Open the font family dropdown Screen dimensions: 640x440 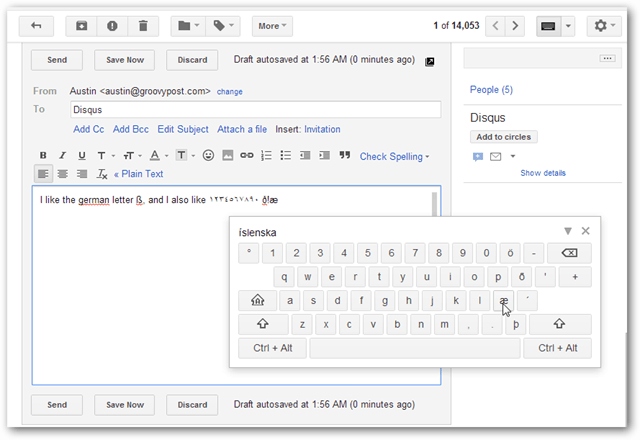(106, 156)
